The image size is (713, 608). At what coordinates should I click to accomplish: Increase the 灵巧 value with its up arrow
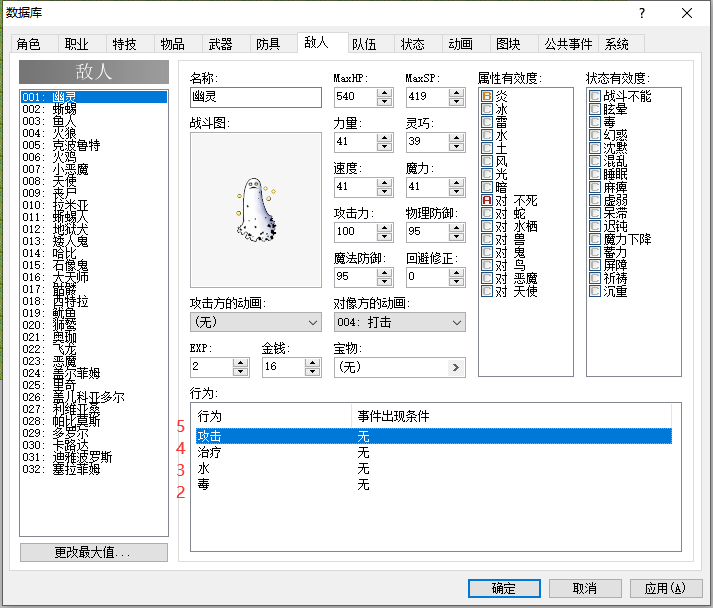click(x=456, y=138)
